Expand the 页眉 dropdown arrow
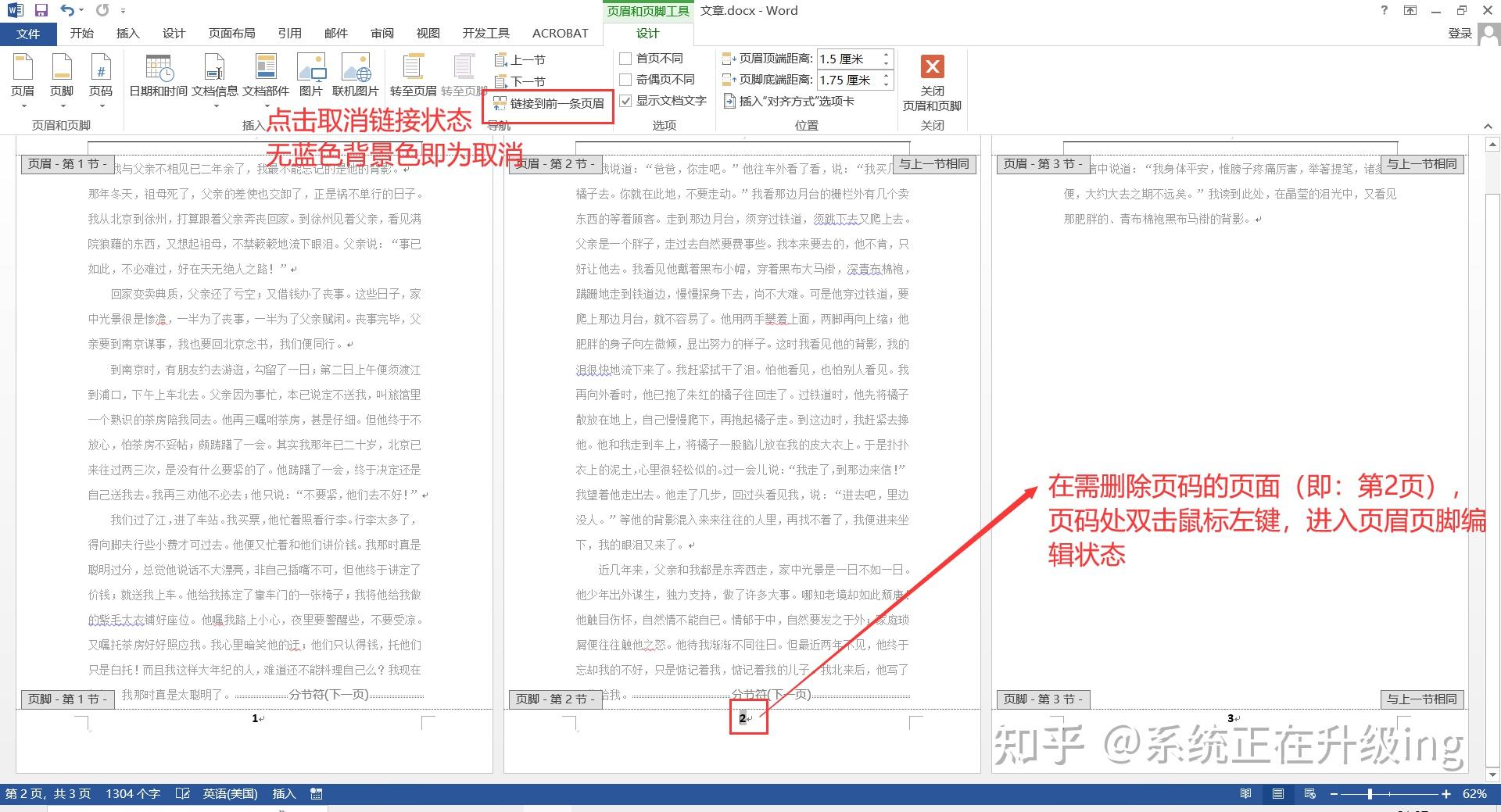The width and height of the screenshot is (1501, 812). [23, 106]
